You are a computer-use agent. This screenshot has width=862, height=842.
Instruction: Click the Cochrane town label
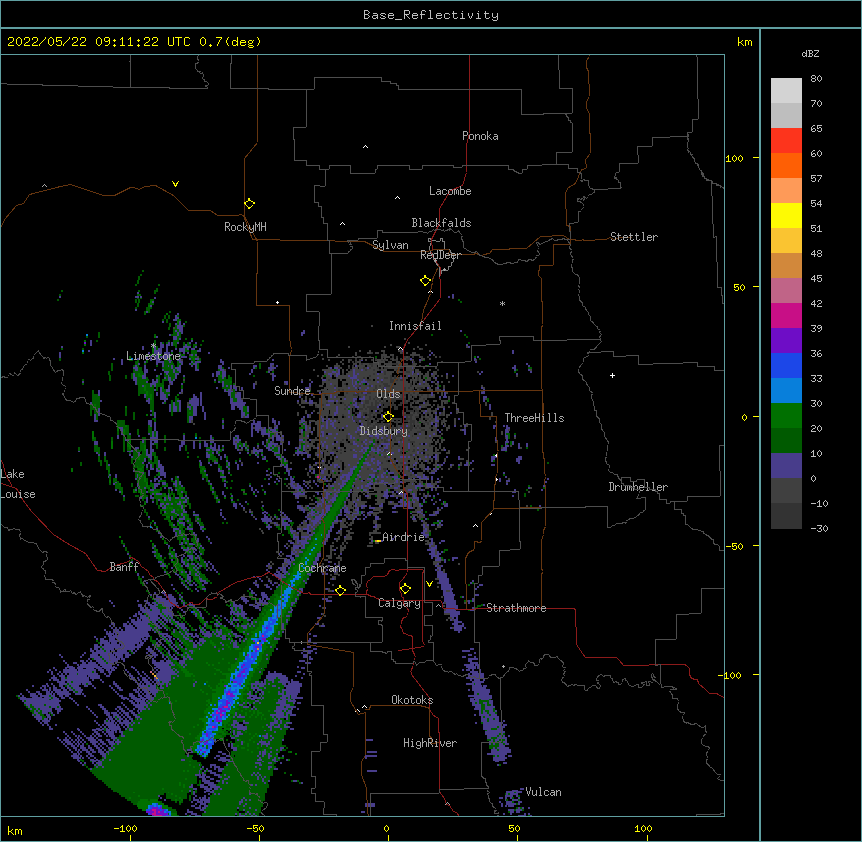(322, 568)
